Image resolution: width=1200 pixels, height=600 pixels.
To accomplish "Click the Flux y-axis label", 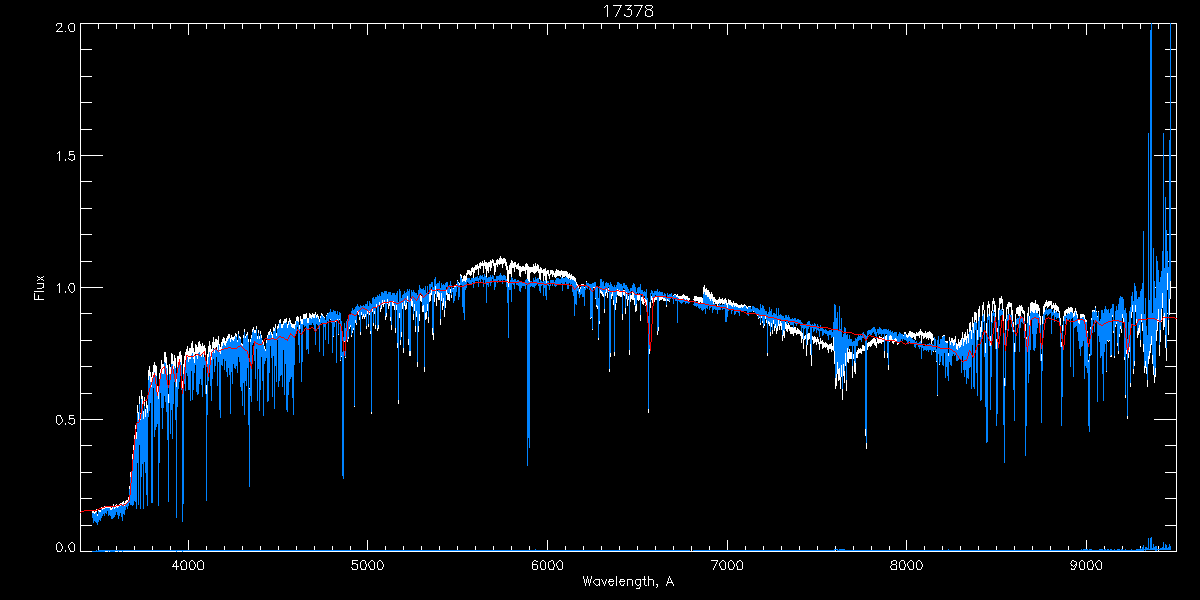I will pyautogui.click(x=40, y=288).
